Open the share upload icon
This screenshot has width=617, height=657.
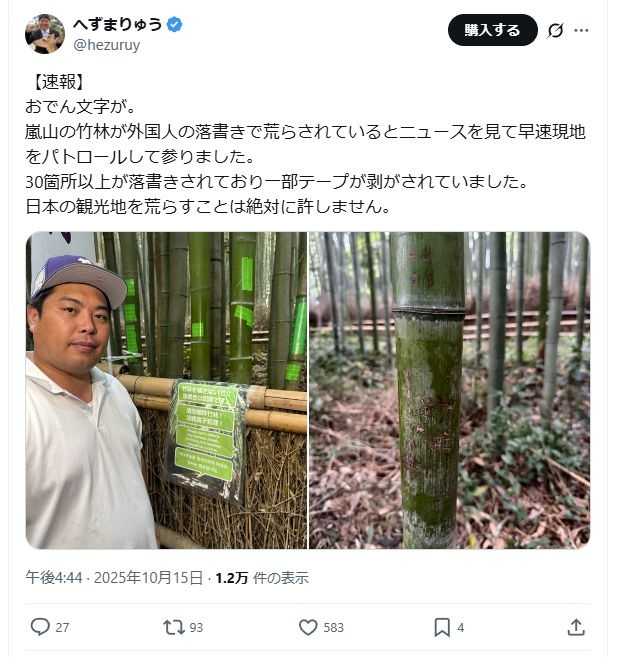click(x=576, y=627)
